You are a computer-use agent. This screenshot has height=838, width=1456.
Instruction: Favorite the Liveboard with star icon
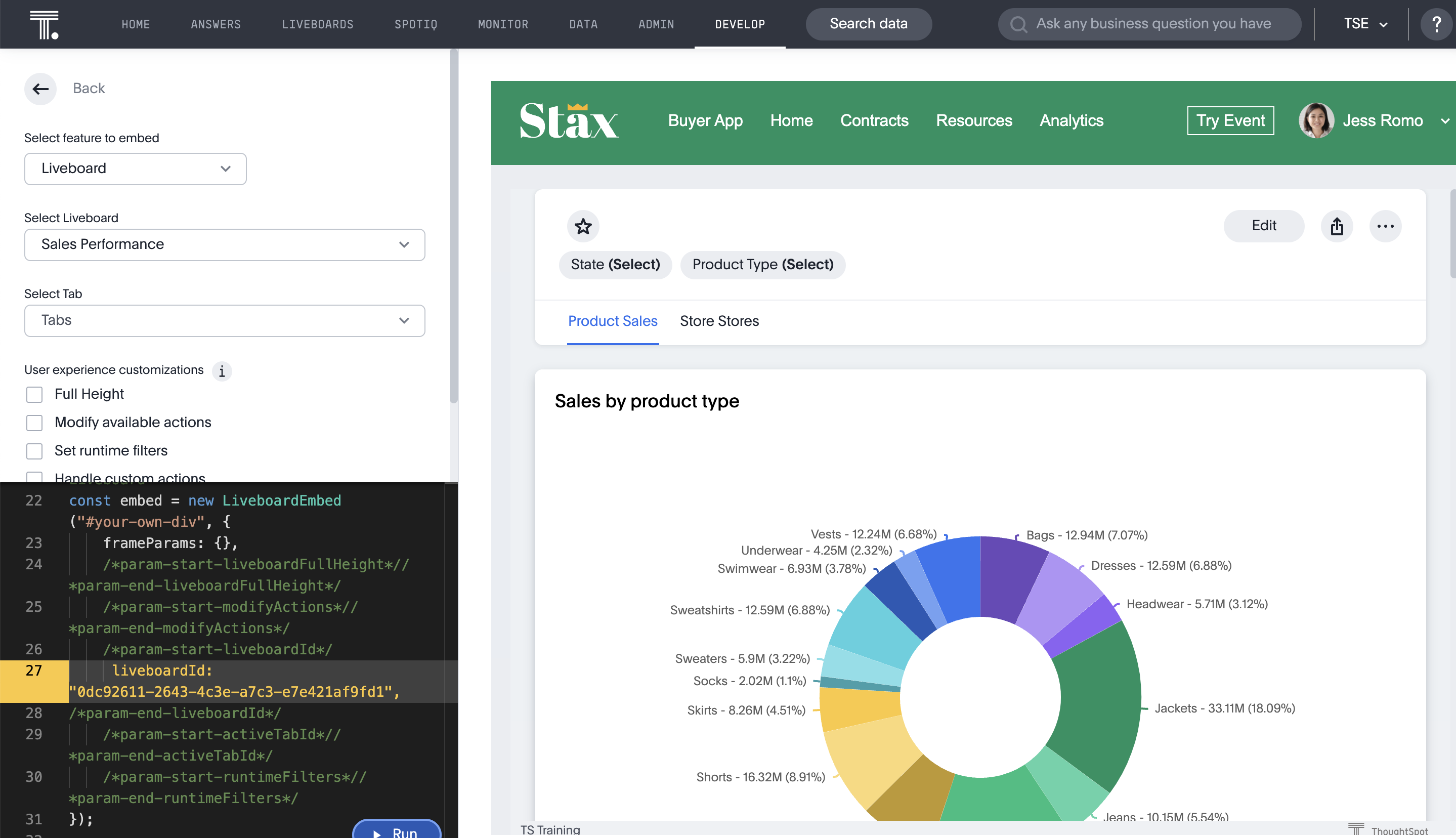583,226
